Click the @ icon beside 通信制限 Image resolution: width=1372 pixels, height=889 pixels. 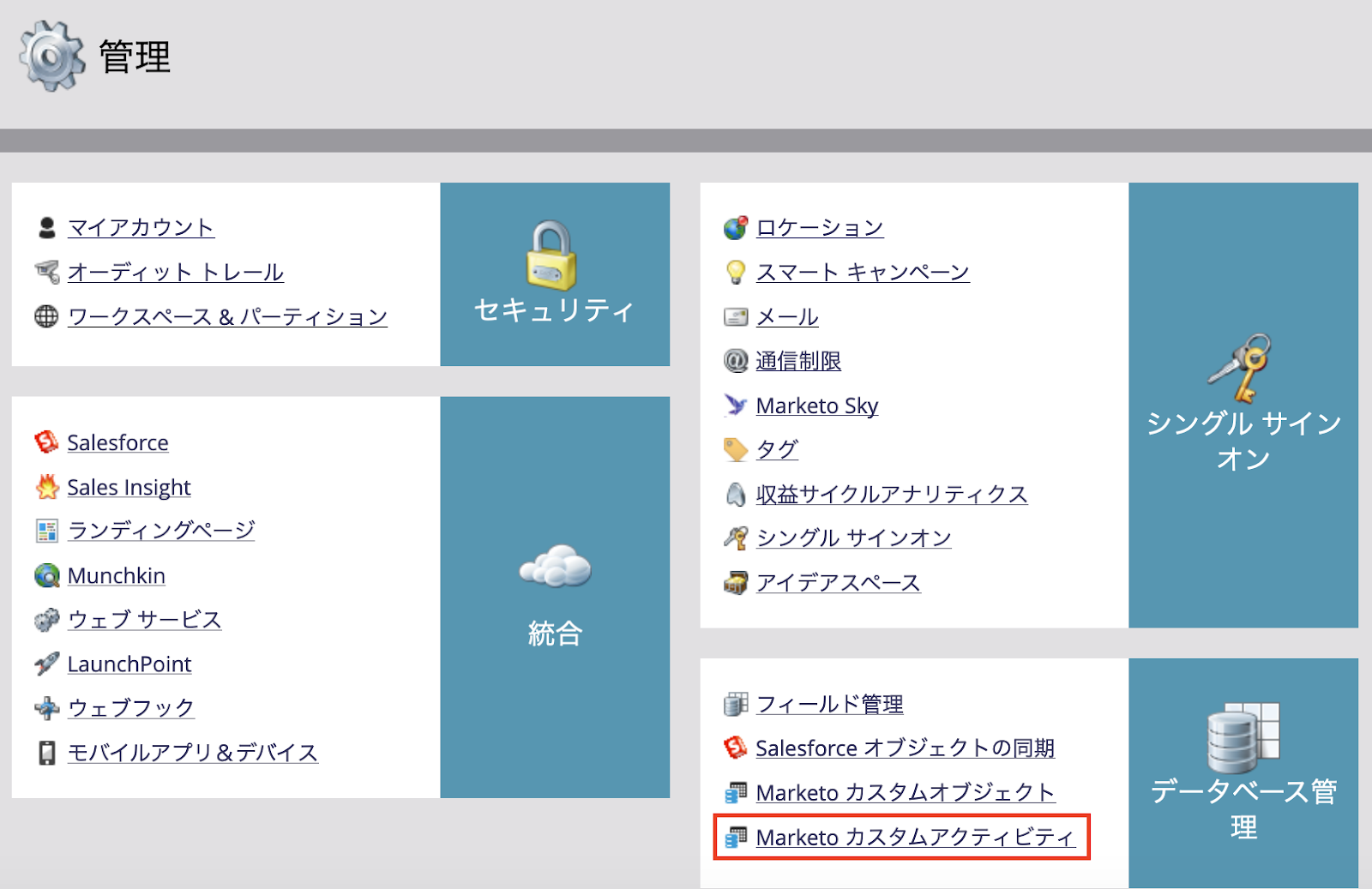click(x=735, y=361)
